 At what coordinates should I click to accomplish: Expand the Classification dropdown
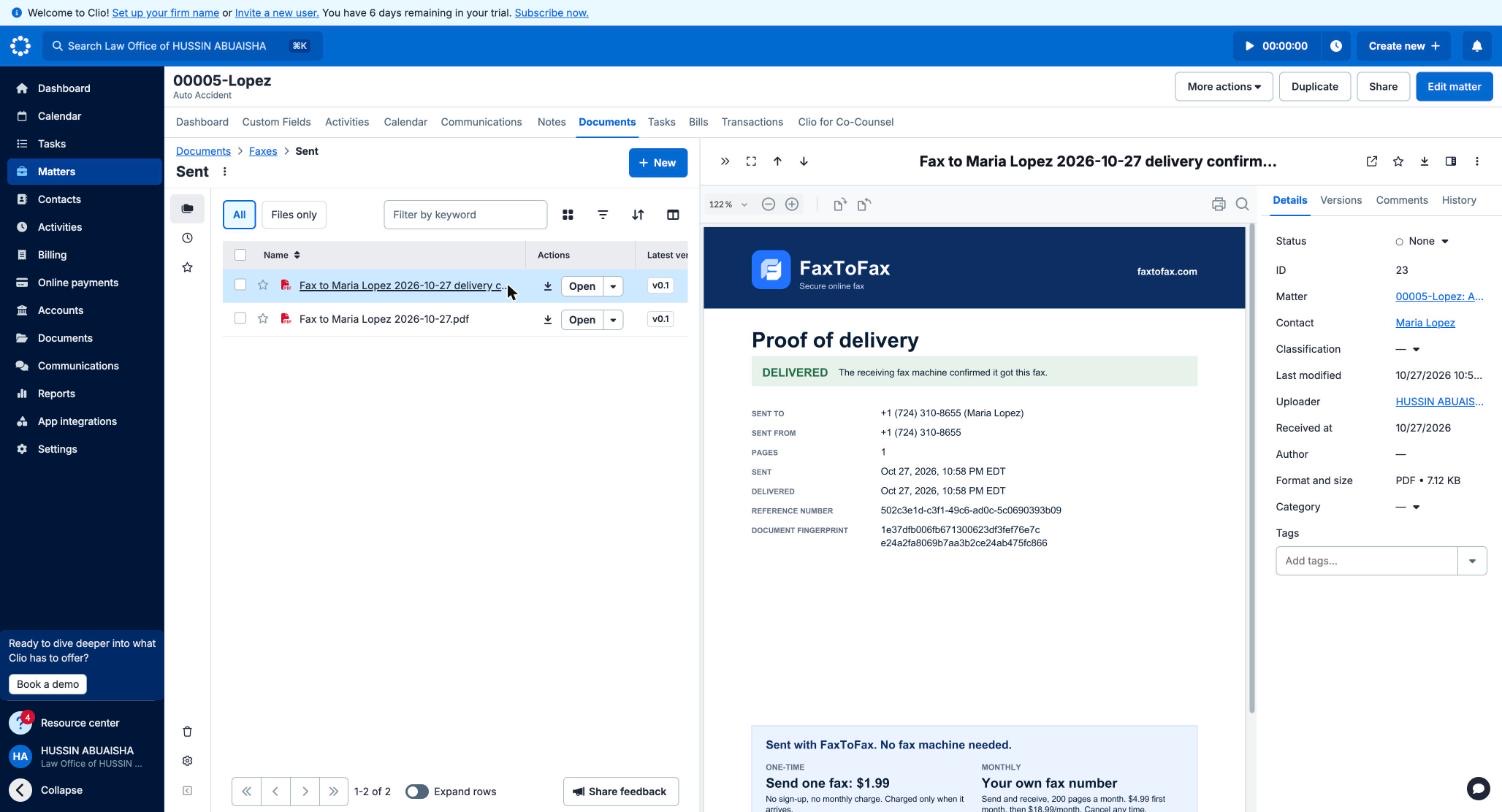[x=1408, y=349]
